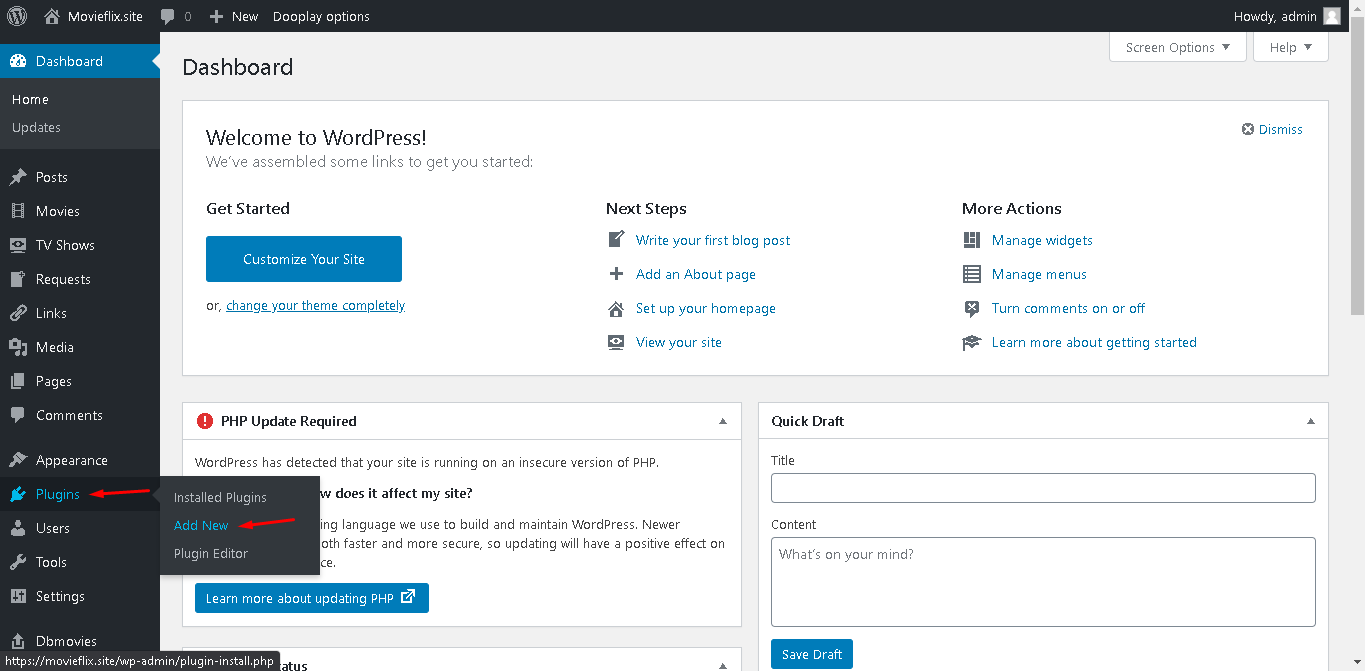Choose Add New in Plugins submenu

pos(201,525)
